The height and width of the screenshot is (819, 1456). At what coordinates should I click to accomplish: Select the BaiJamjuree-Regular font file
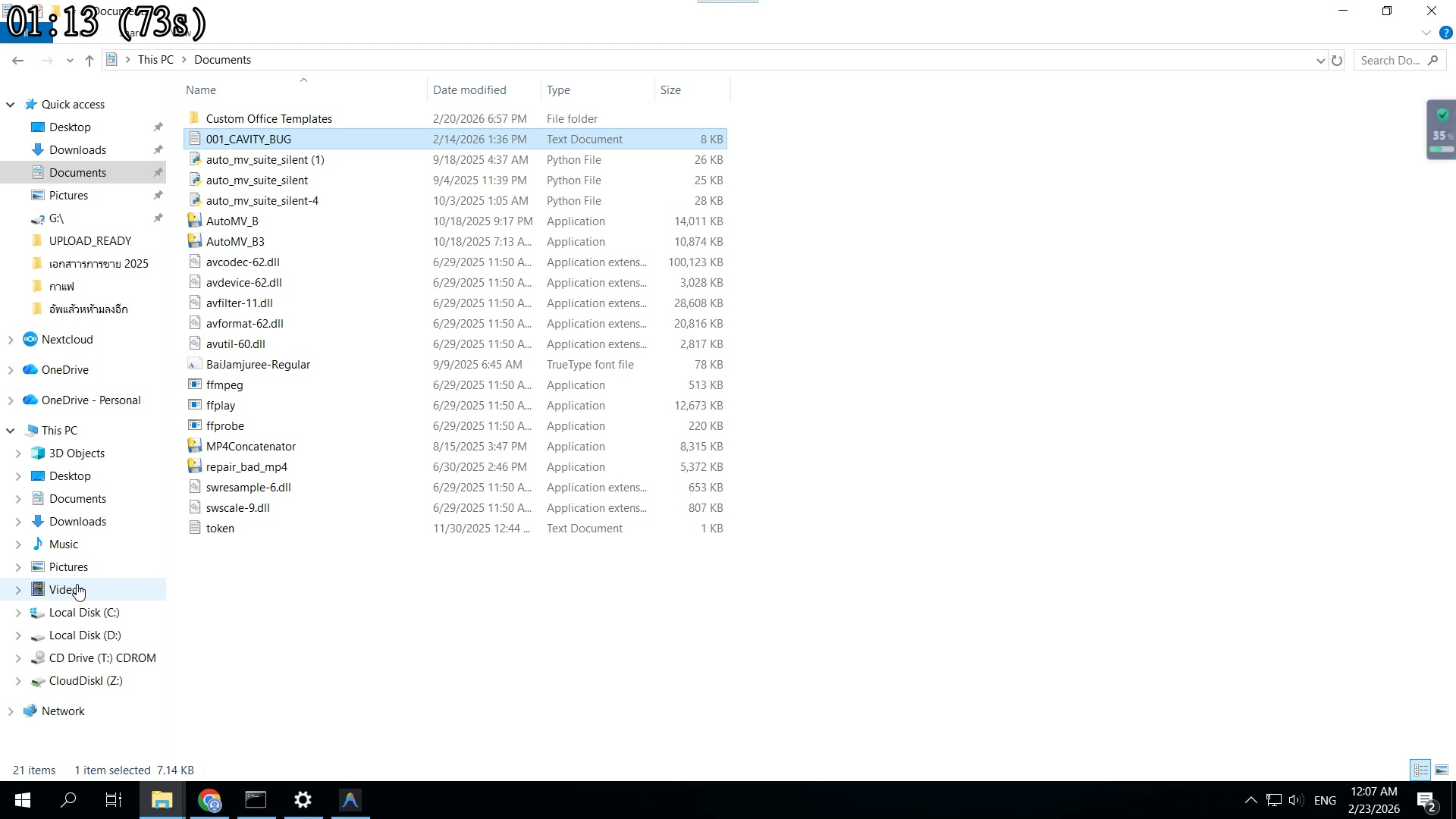[258, 365]
